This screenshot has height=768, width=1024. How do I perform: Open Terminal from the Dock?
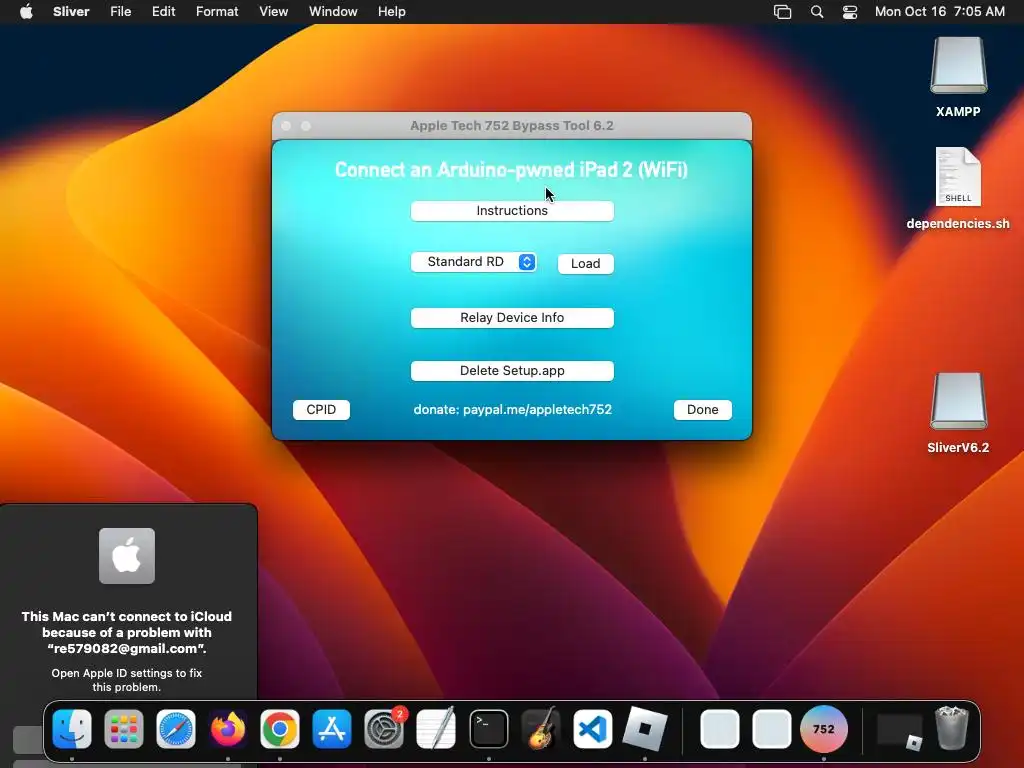488,729
